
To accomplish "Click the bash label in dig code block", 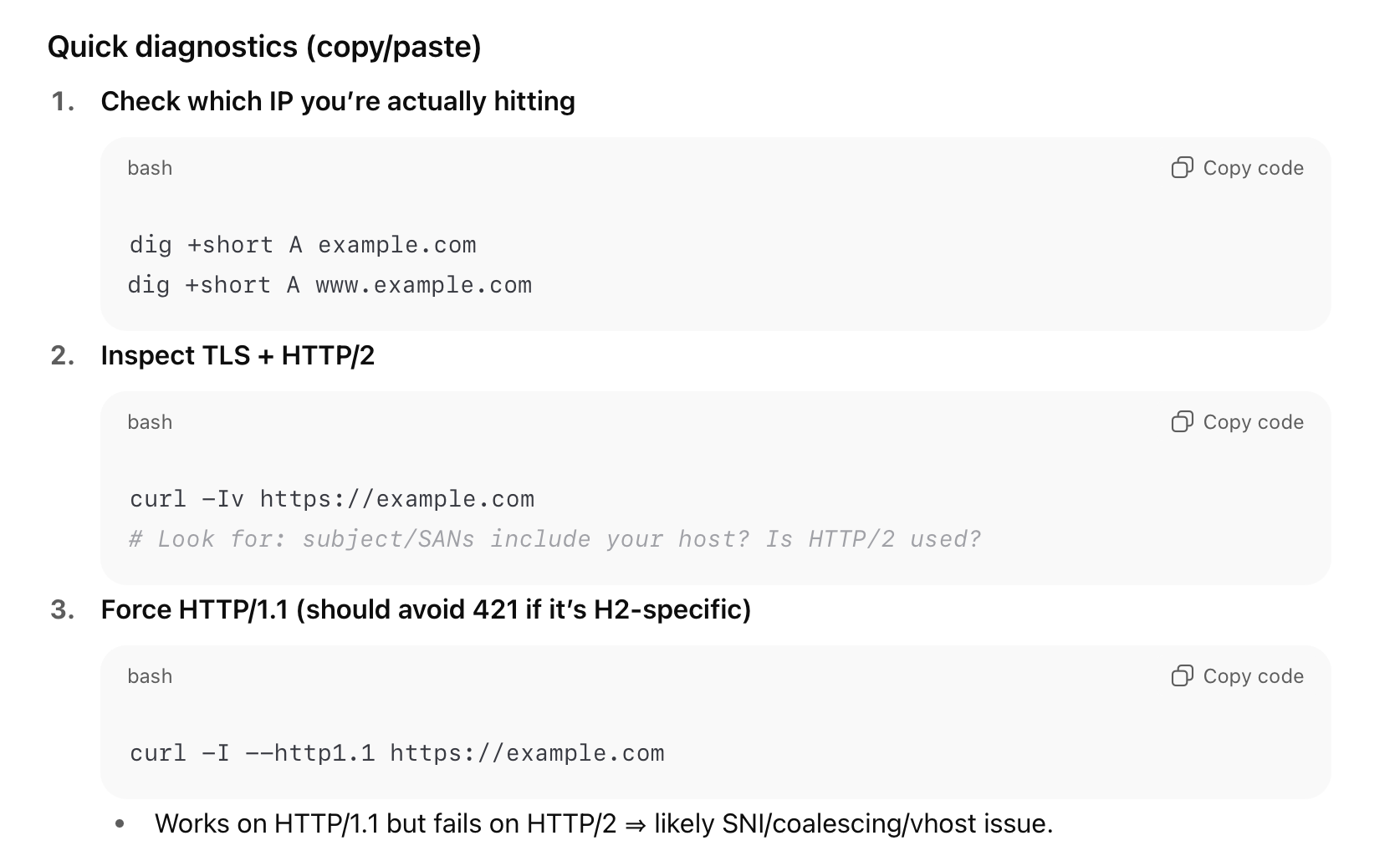I will point(150,168).
